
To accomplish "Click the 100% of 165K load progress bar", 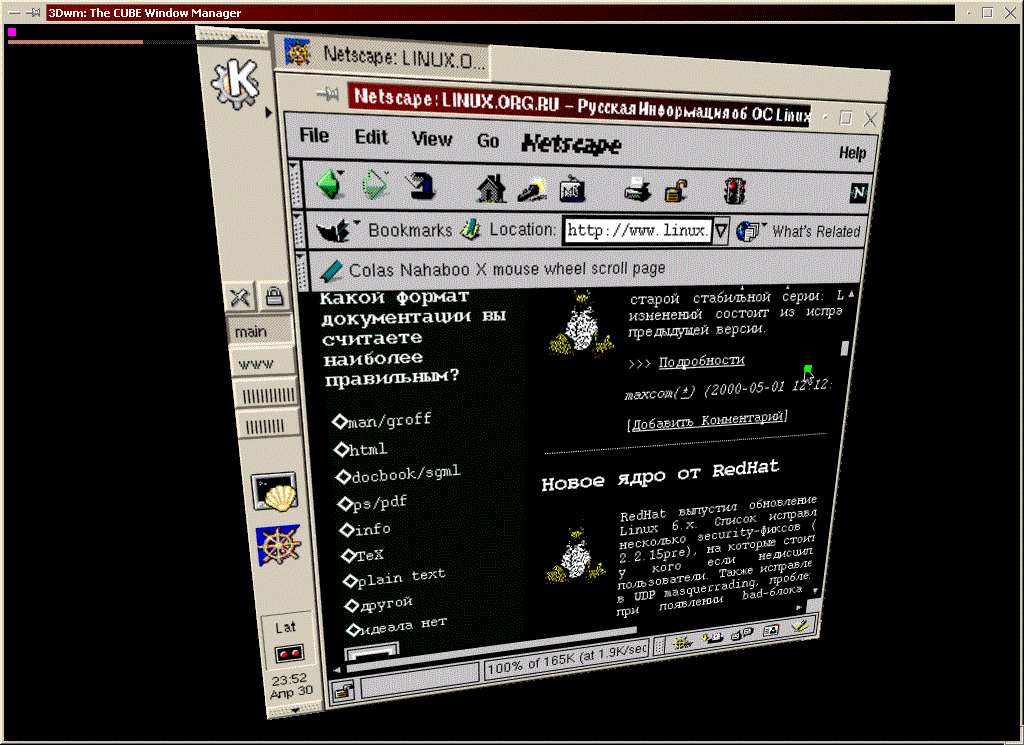I will point(566,661).
